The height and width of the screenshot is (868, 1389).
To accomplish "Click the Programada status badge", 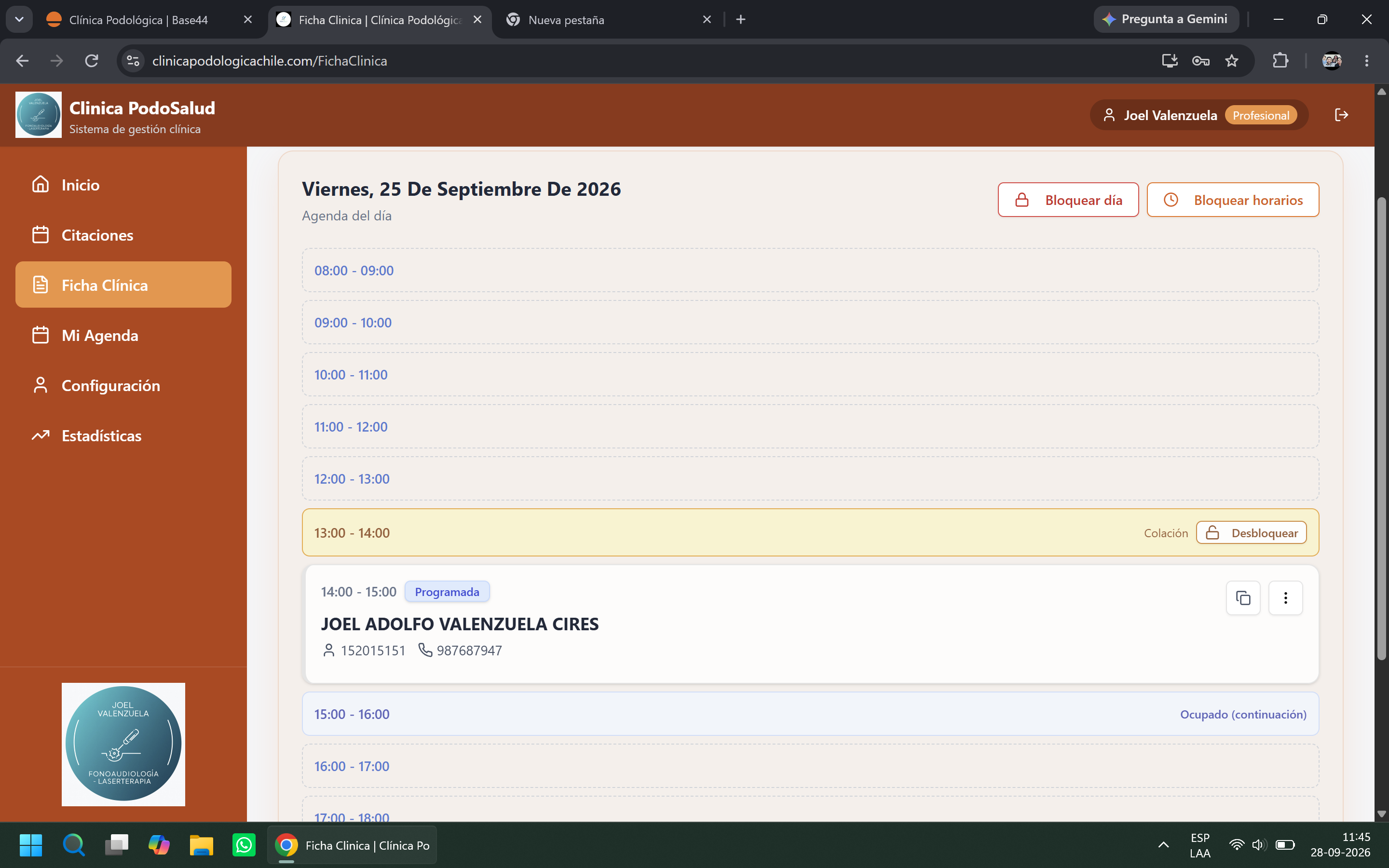I will (x=447, y=592).
